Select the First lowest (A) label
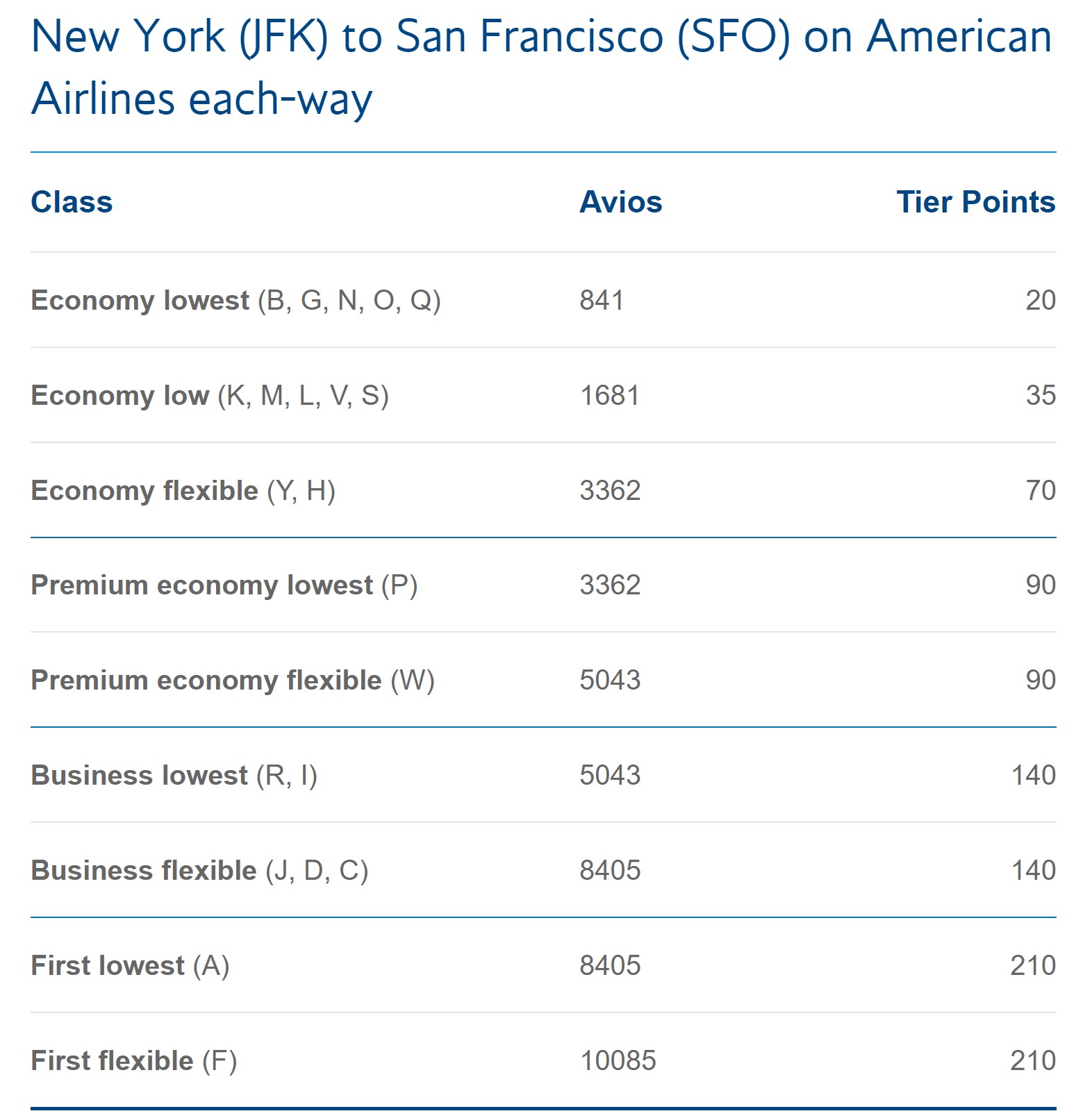 point(131,966)
